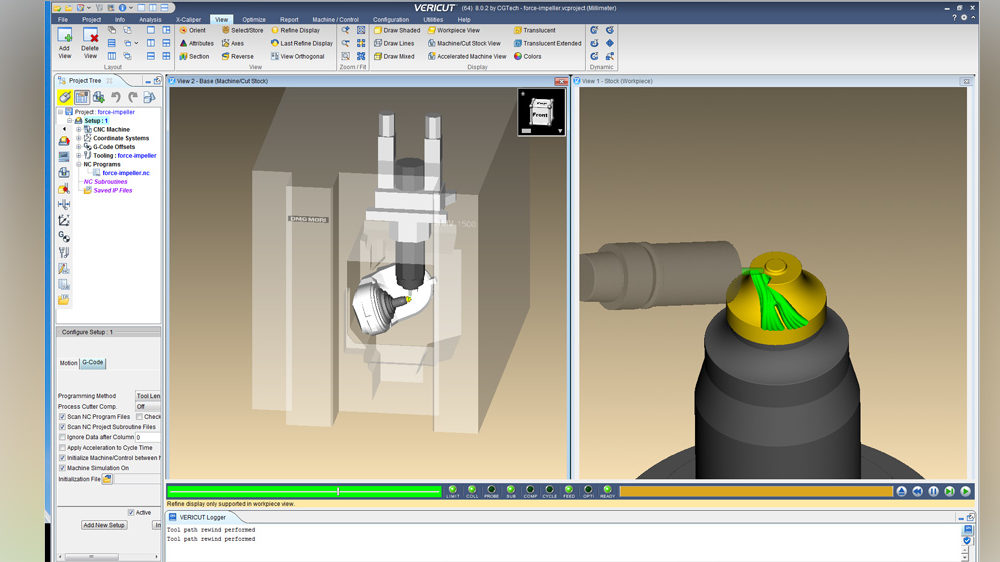Collapse the Setup : 1 tree node
1000x562 pixels.
click(x=70, y=121)
